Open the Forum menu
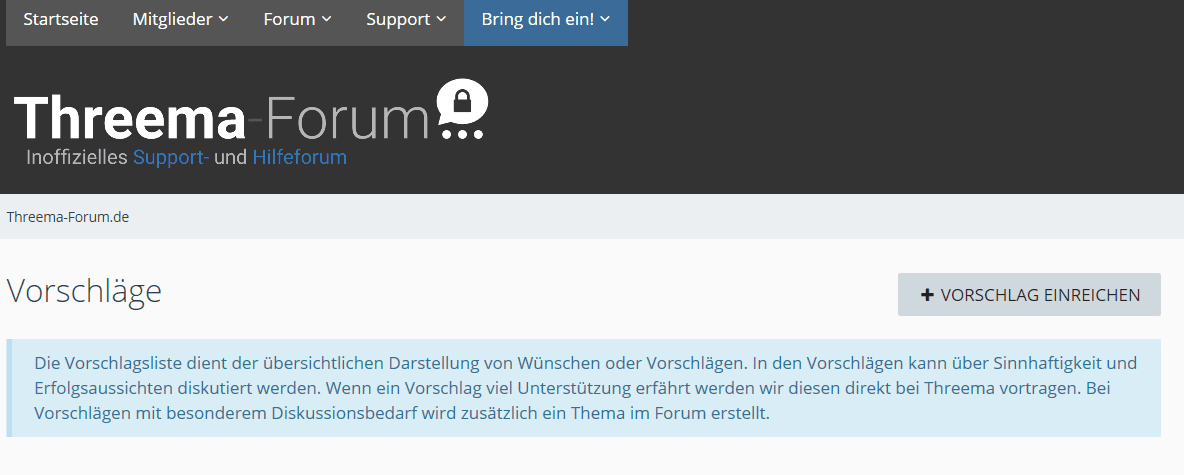This screenshot has height=475, width=1184. [x=298, y=20]
